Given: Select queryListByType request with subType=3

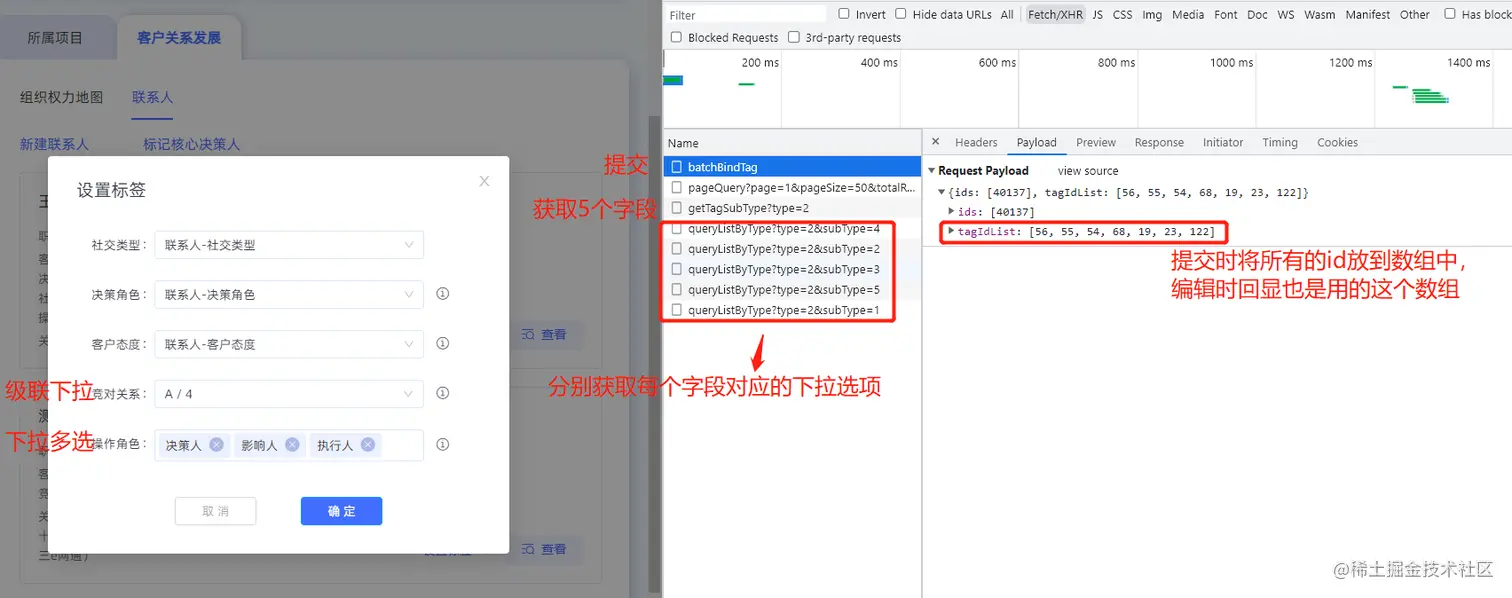Looking at the screenshot, I should point(792,269).
